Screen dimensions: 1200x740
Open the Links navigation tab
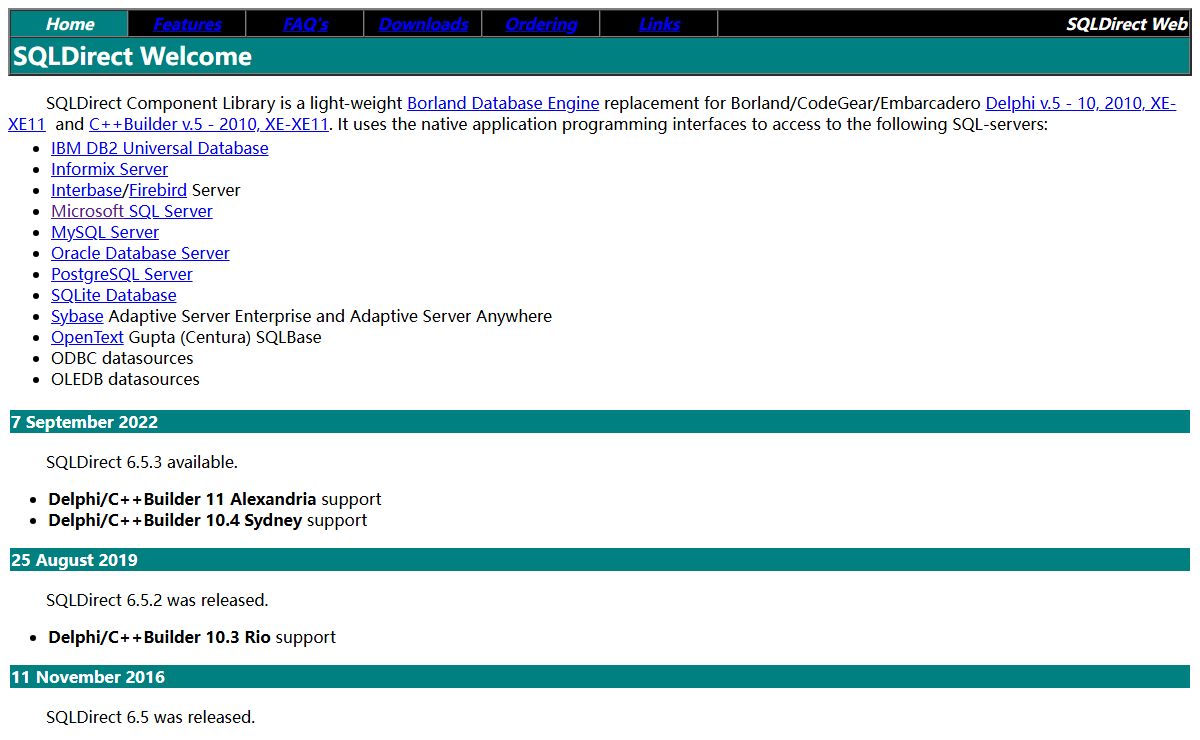[659, 24]
